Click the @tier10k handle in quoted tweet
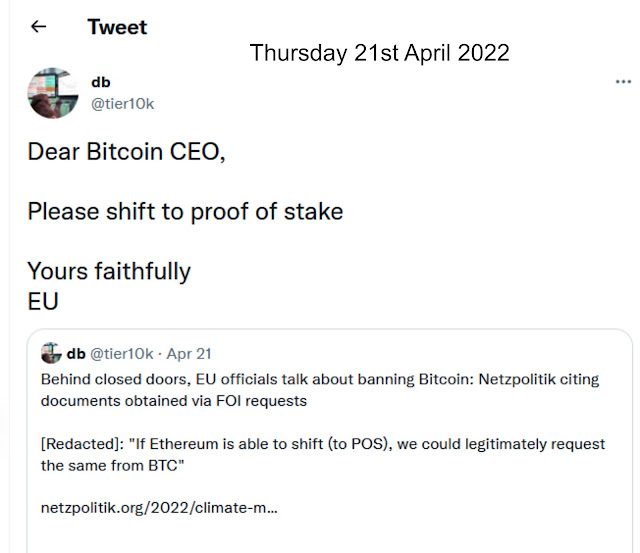This screenshot has width=640, height=553. tap(123, 354)
